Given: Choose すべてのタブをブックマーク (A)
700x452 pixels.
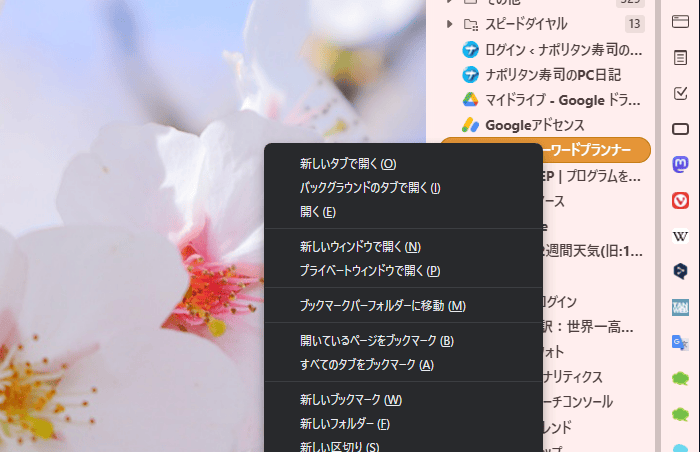Looking at the screenshot, I should point(404,365).
